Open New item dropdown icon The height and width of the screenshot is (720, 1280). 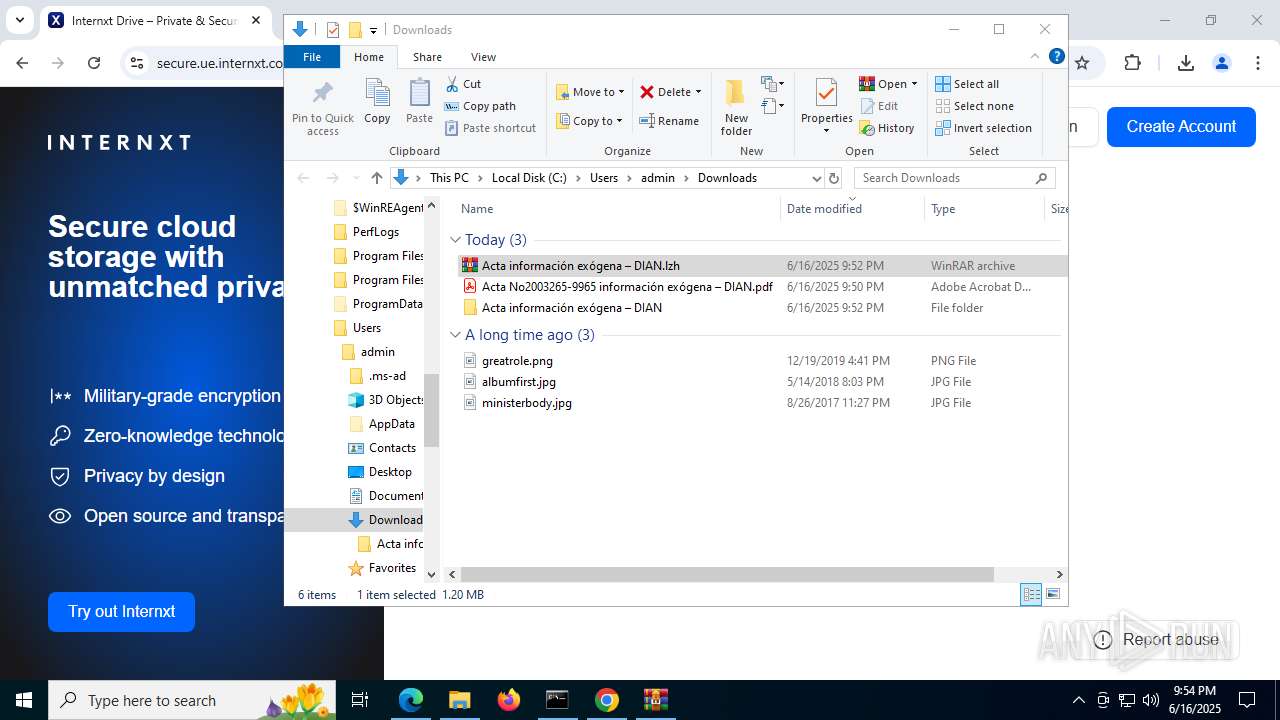772,84
